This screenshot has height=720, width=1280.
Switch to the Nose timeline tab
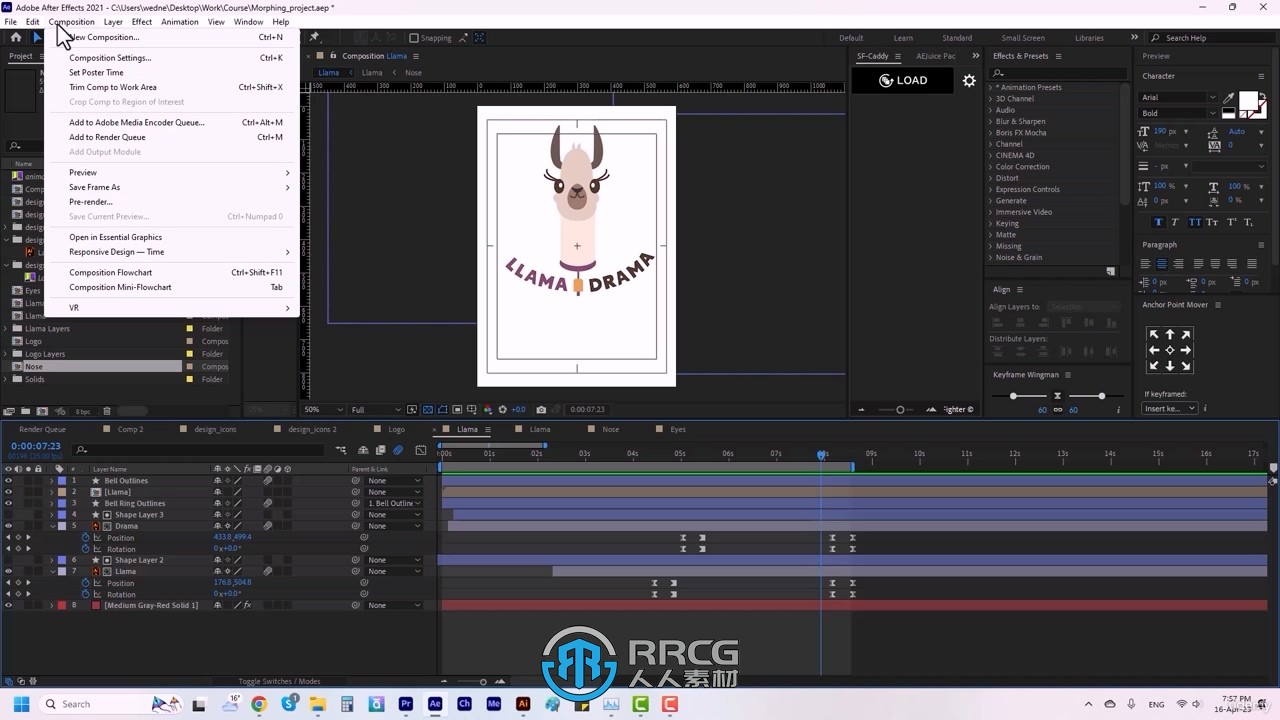(x=610, y=429)
